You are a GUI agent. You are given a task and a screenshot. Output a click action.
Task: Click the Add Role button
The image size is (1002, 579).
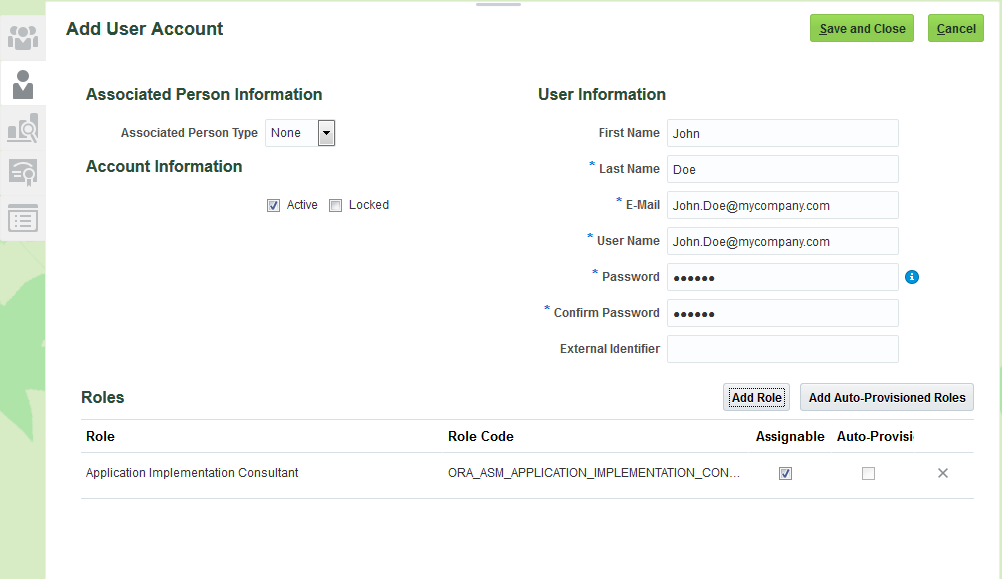coord(756,397)
